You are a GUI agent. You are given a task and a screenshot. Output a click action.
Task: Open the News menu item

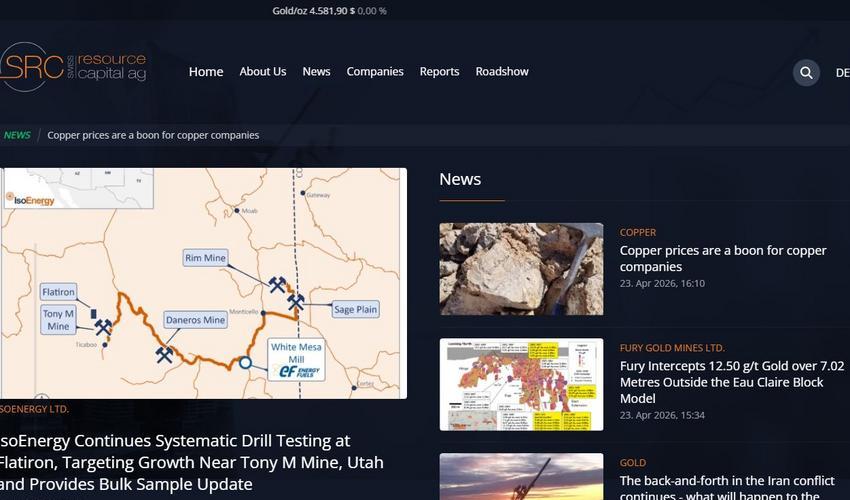pyautogui.click(x=317, y=72)
